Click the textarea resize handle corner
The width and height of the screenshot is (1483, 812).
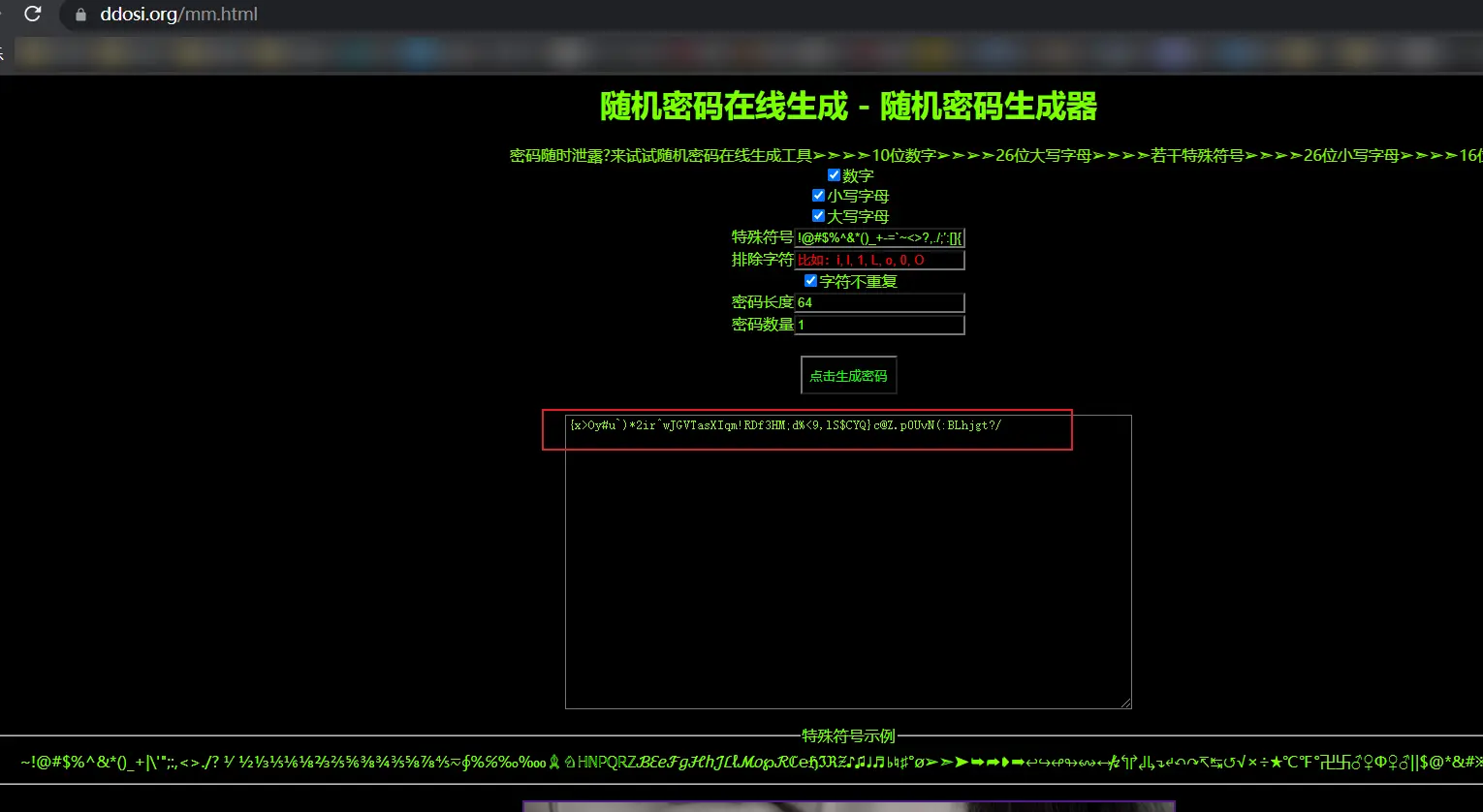tap(1125, 703)
